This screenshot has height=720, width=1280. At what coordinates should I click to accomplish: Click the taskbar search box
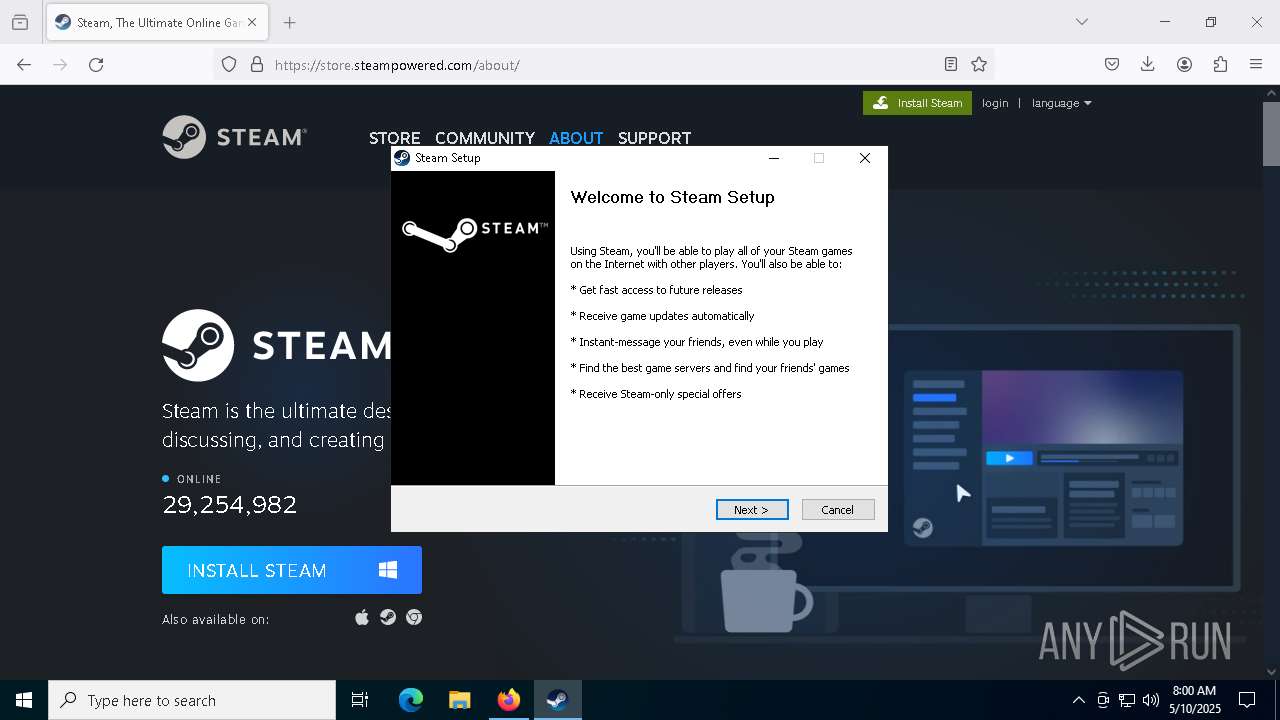pos(192,700)
